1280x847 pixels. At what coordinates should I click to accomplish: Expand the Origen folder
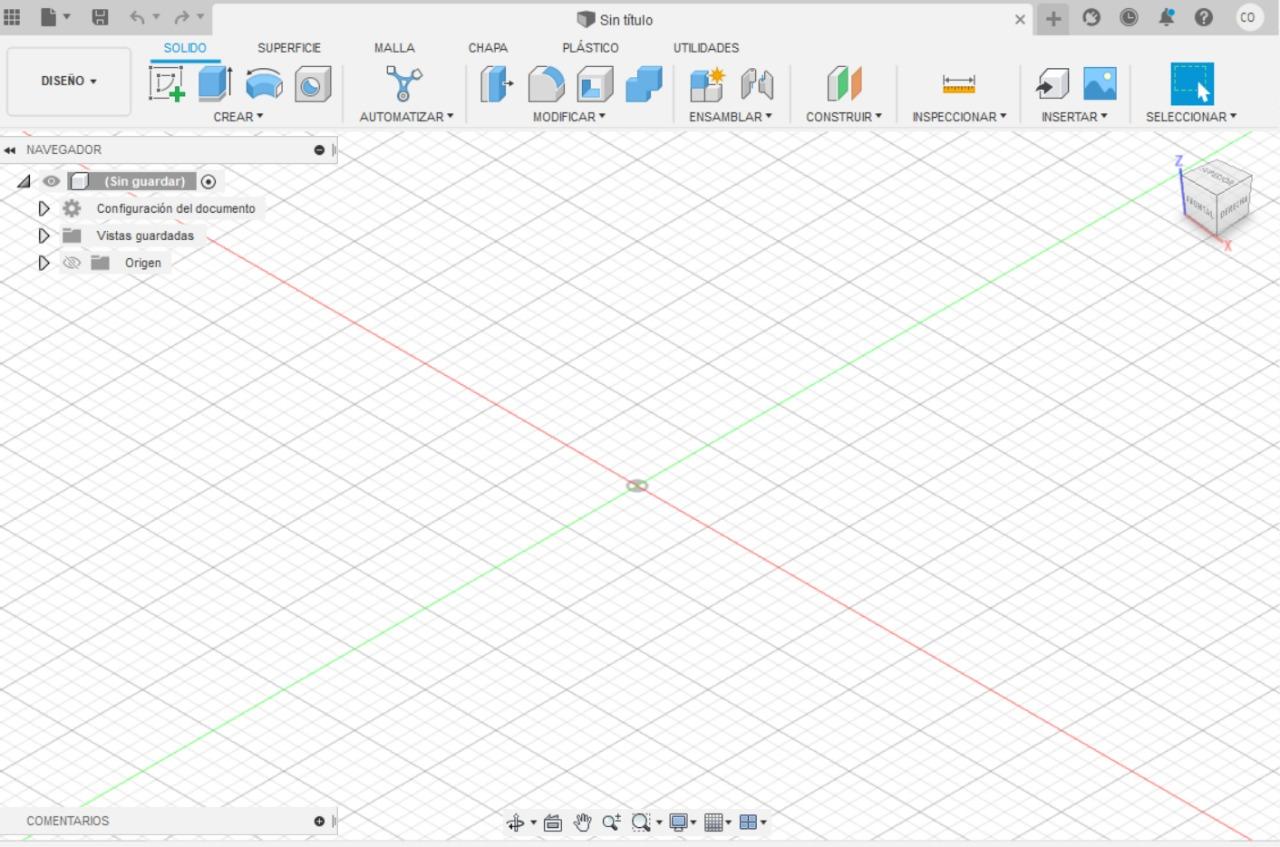(x=43, y=263)
